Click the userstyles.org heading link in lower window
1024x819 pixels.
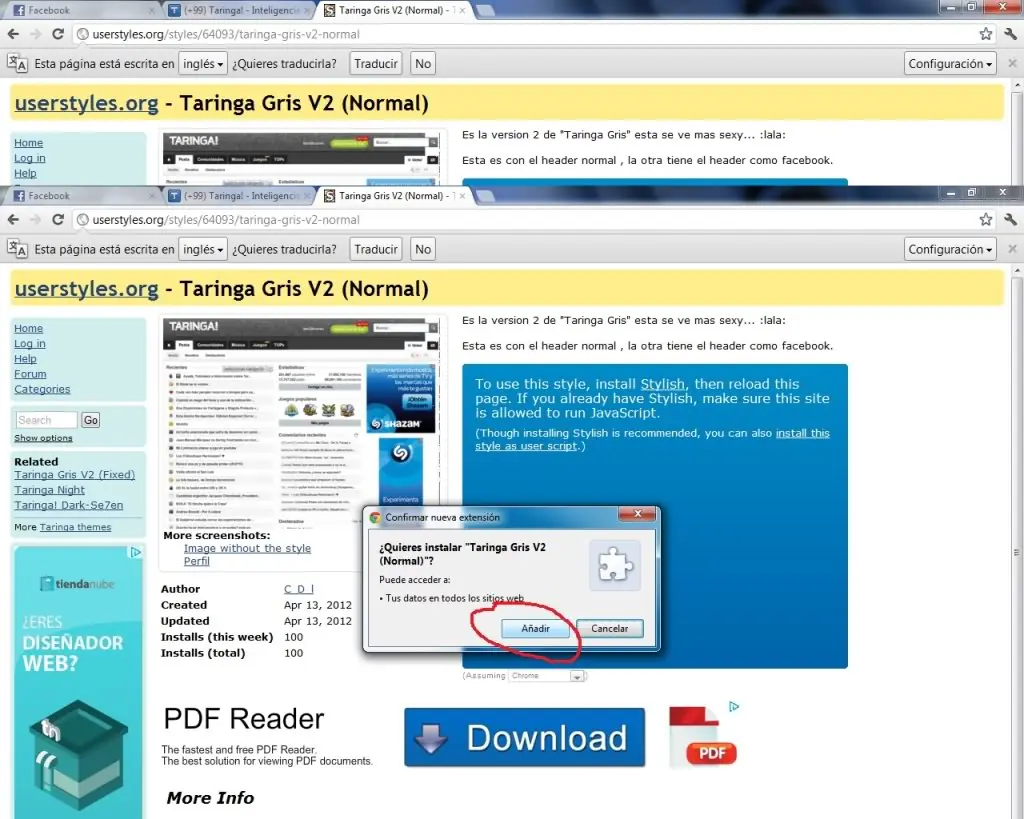point(86,289)
